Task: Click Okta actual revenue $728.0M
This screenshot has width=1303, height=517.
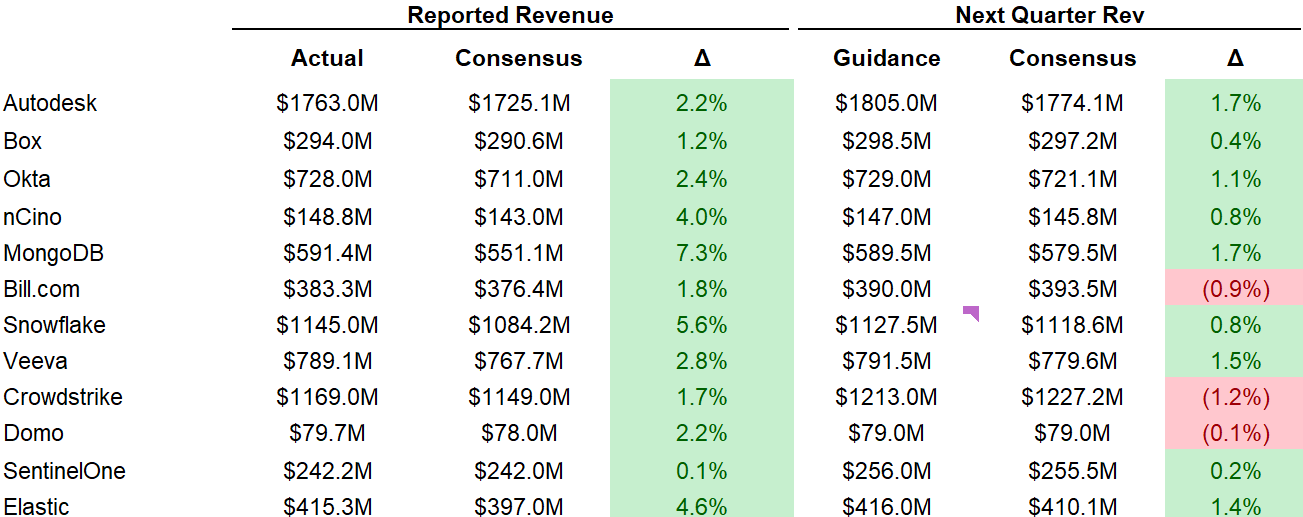Action: click(x=327, y=179)
